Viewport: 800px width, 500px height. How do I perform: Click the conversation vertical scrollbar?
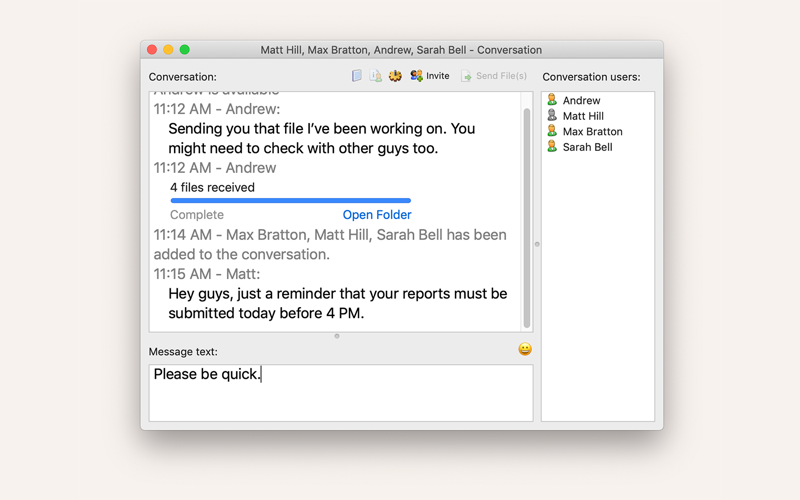tap(527, 218)
